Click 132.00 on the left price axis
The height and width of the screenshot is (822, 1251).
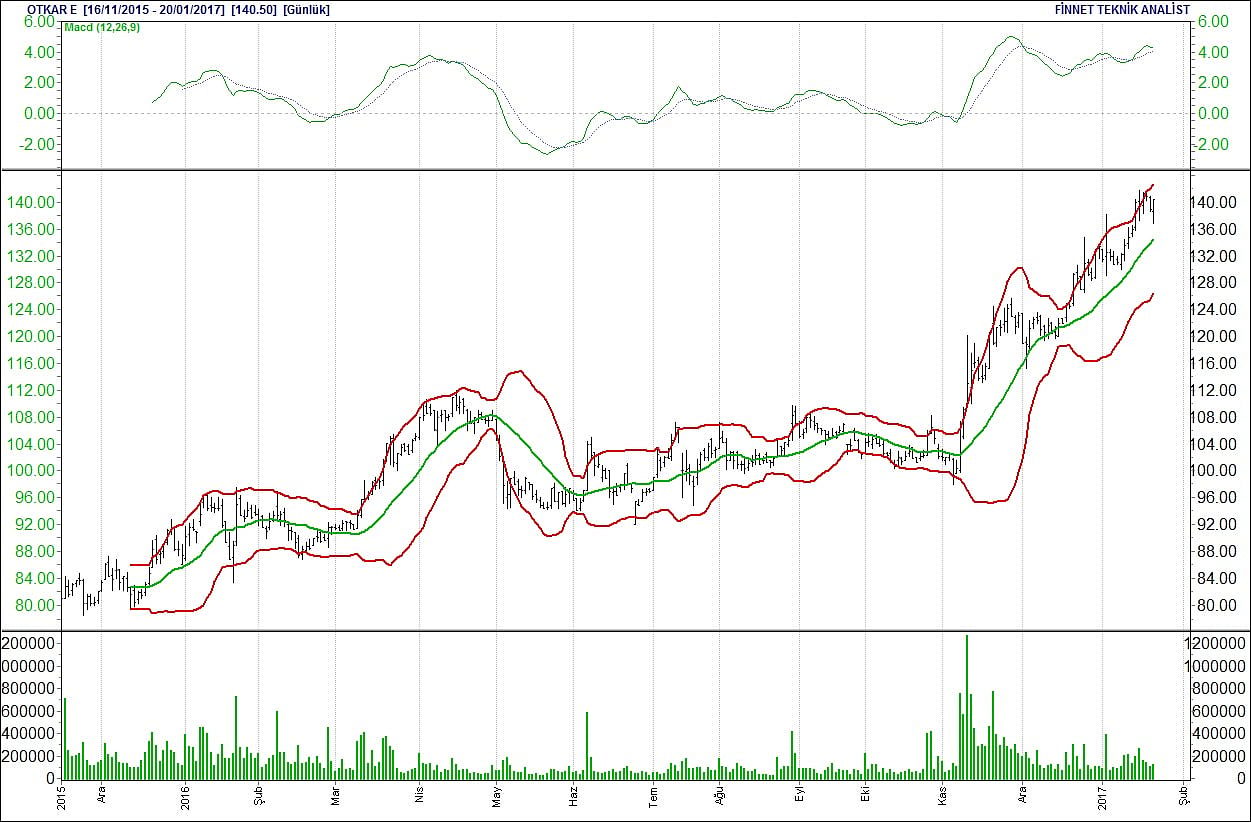click(30, 256)
